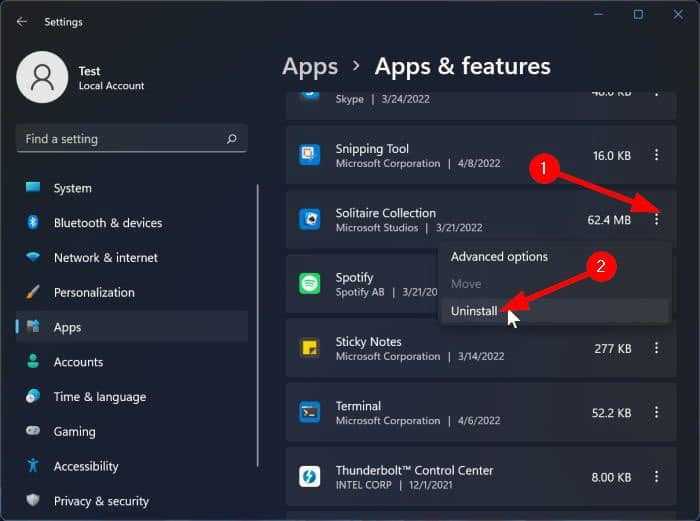The width and height of the screenshot is (700, 521).
Task: Click the Spotify app icon
Action: (x=309, y=283)
